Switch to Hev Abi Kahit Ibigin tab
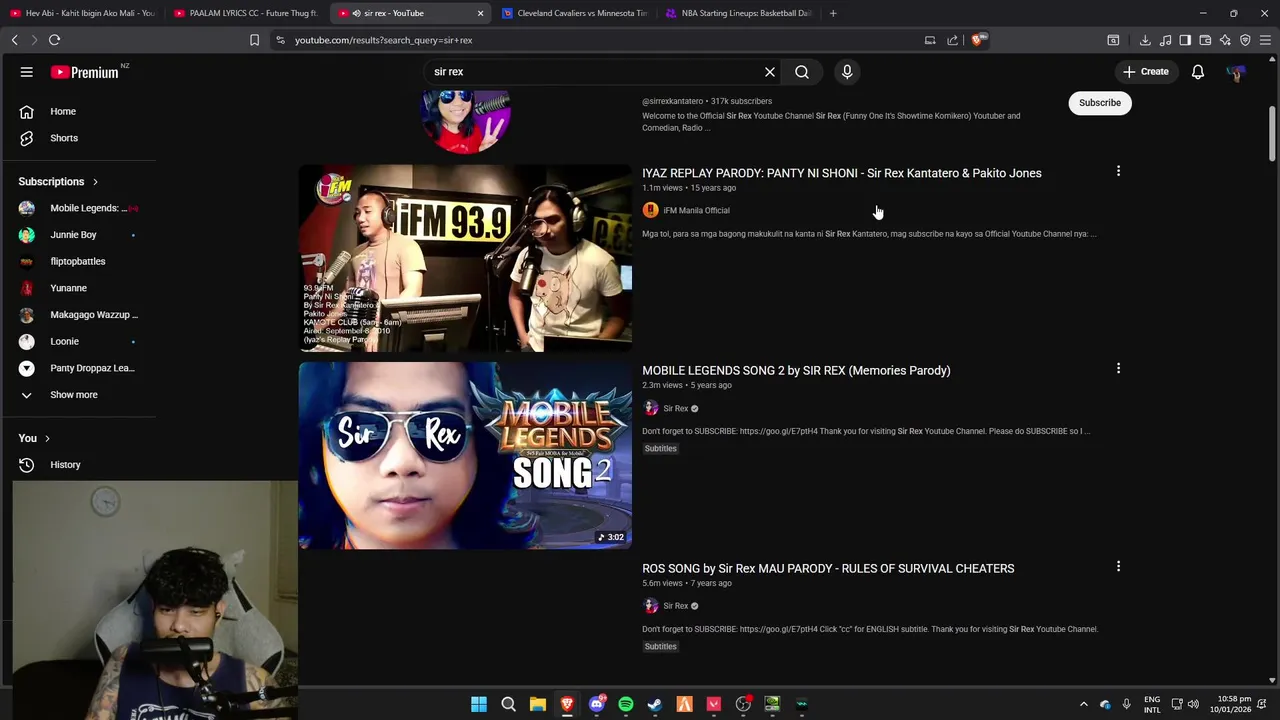This screenshot has width=1280, height=720. pyautogui.click(x=82, y=13)
